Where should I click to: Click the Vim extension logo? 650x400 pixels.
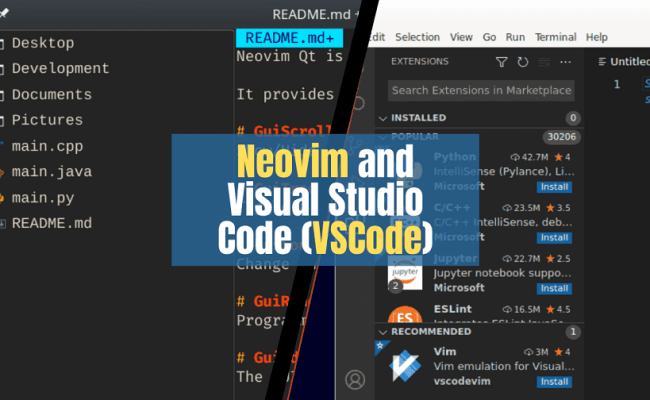[x=405, y=366]
